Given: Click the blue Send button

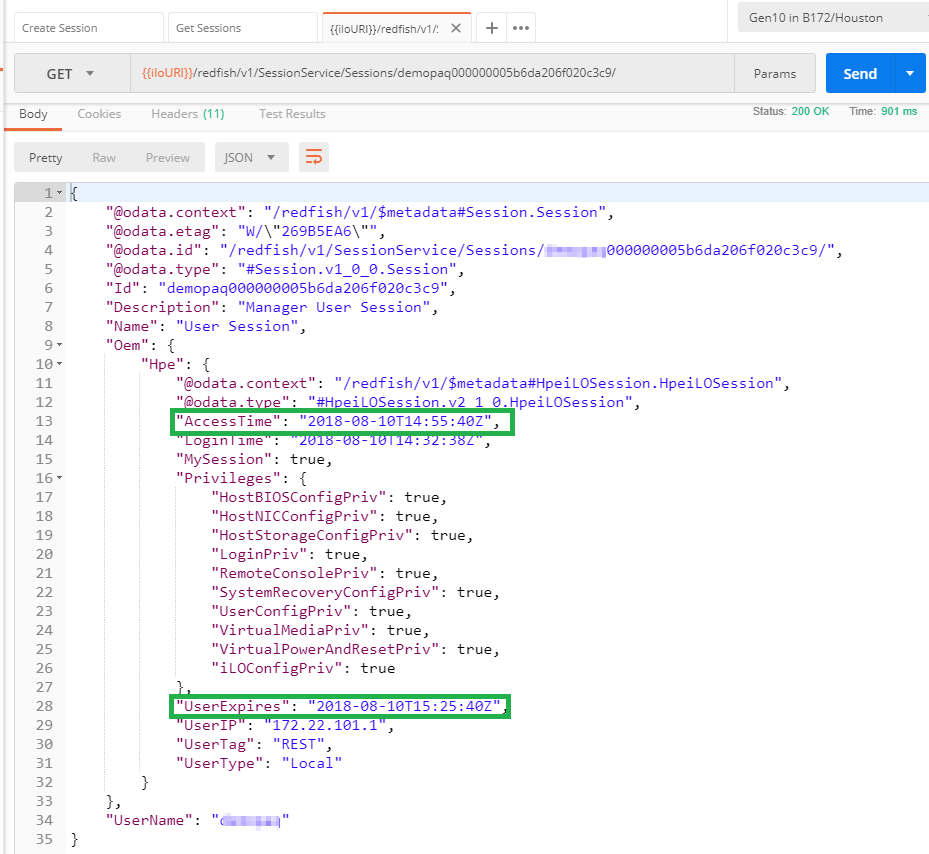Looking at the screenshot, I should [x=859, y=73].
